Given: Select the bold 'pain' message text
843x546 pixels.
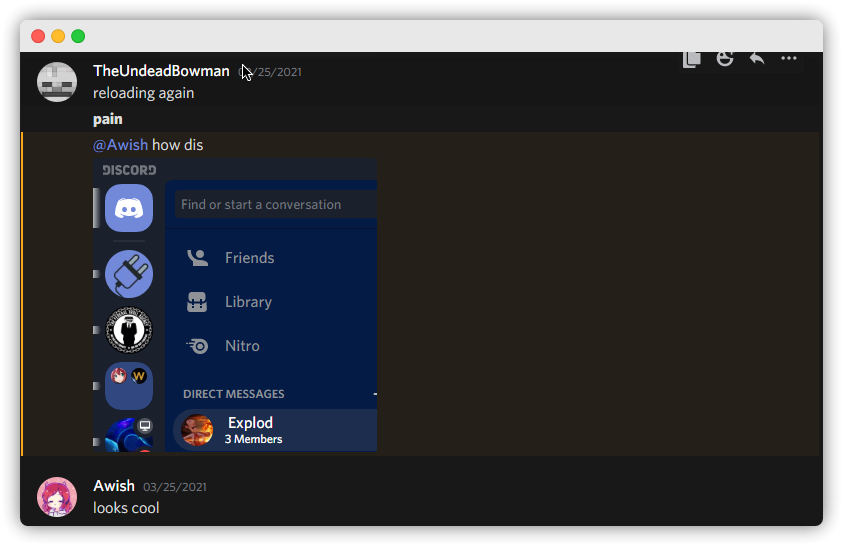Looking at the screenshot, I should click(108, 119).
